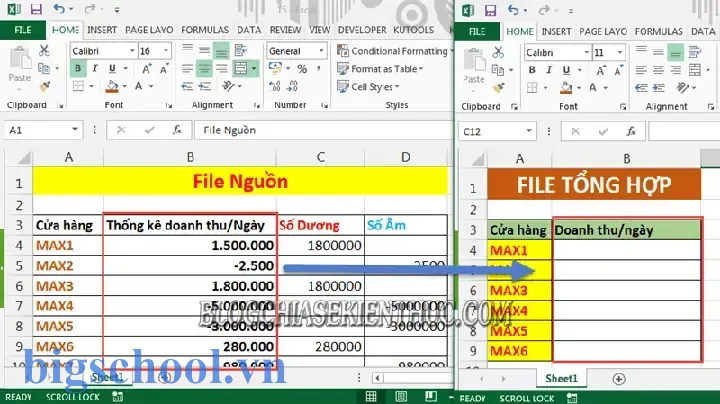Click Percent Style in Number group
Image resolution: width=720 pixels, height=404 pixels.
coord(302,69)
